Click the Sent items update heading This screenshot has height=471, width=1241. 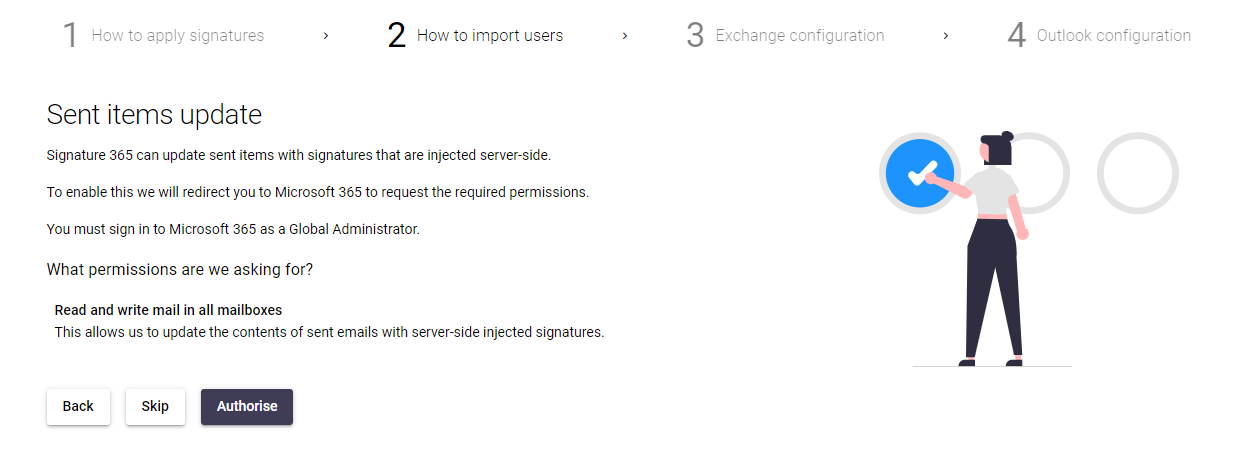(154, 115)
